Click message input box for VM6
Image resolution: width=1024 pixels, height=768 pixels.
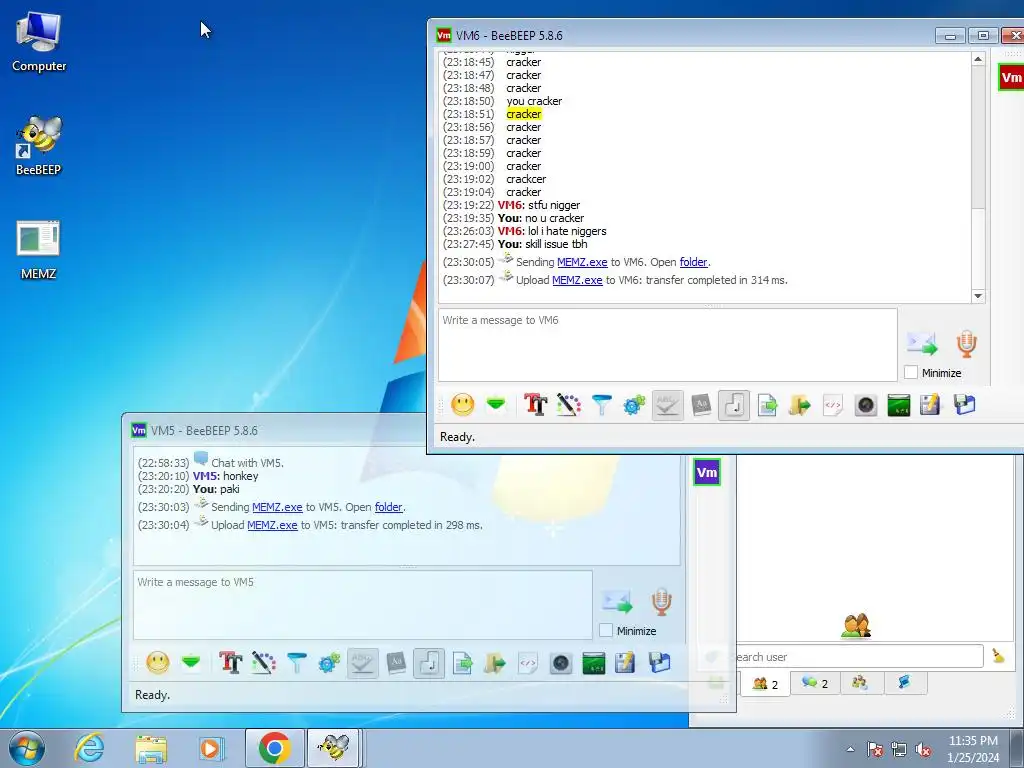[667, 345]
